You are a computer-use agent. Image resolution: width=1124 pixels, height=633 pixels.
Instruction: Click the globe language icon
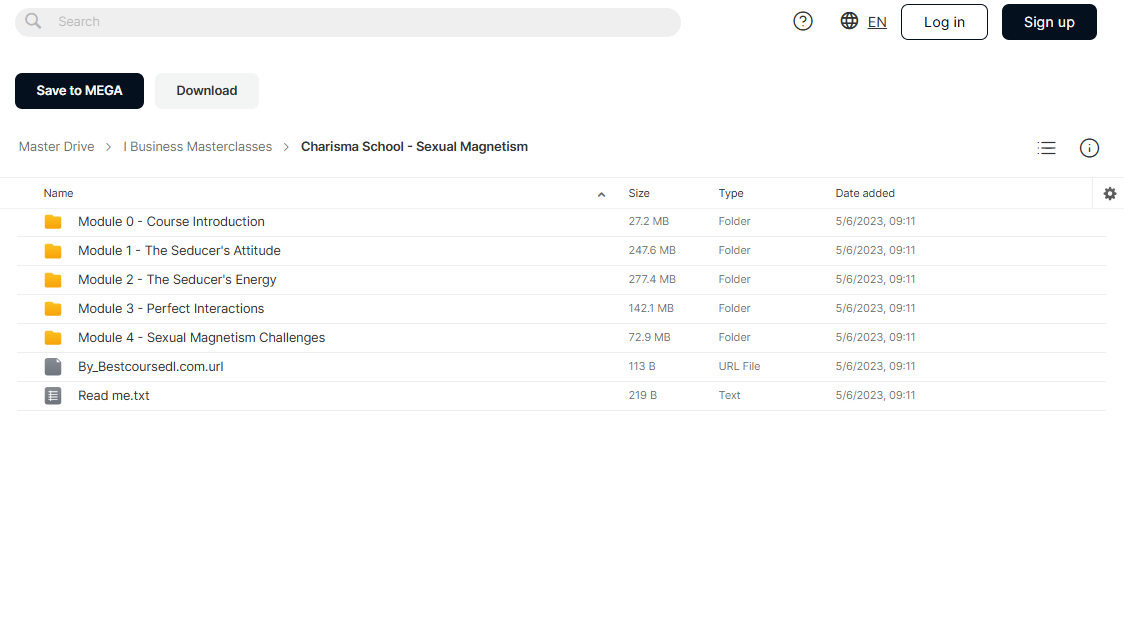[x=849, y=21]
